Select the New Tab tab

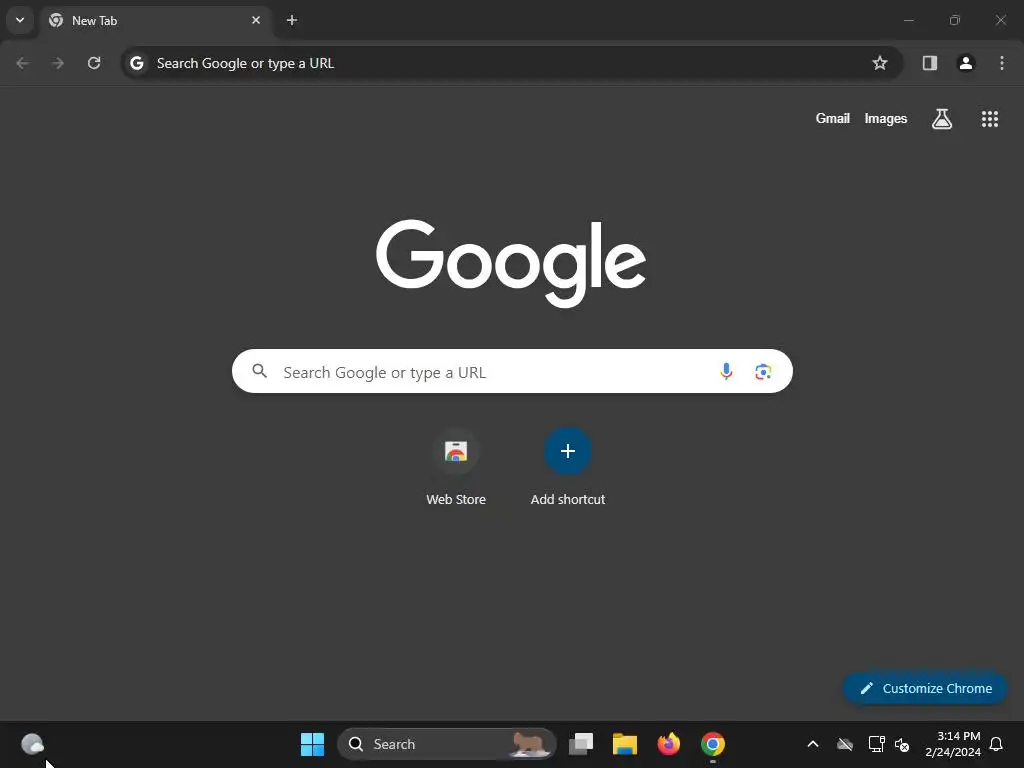155,21
